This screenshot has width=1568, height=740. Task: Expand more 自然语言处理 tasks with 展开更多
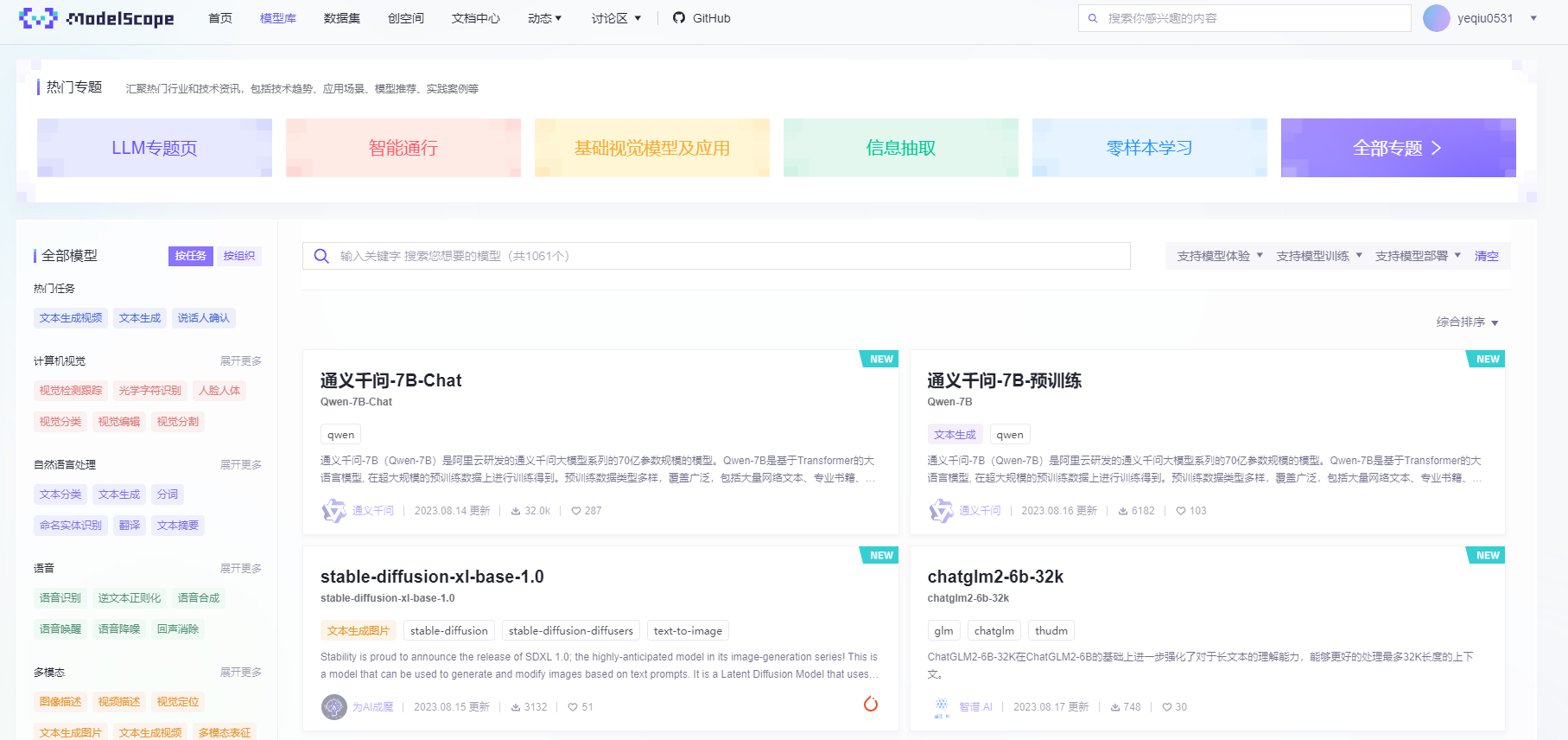241,465
